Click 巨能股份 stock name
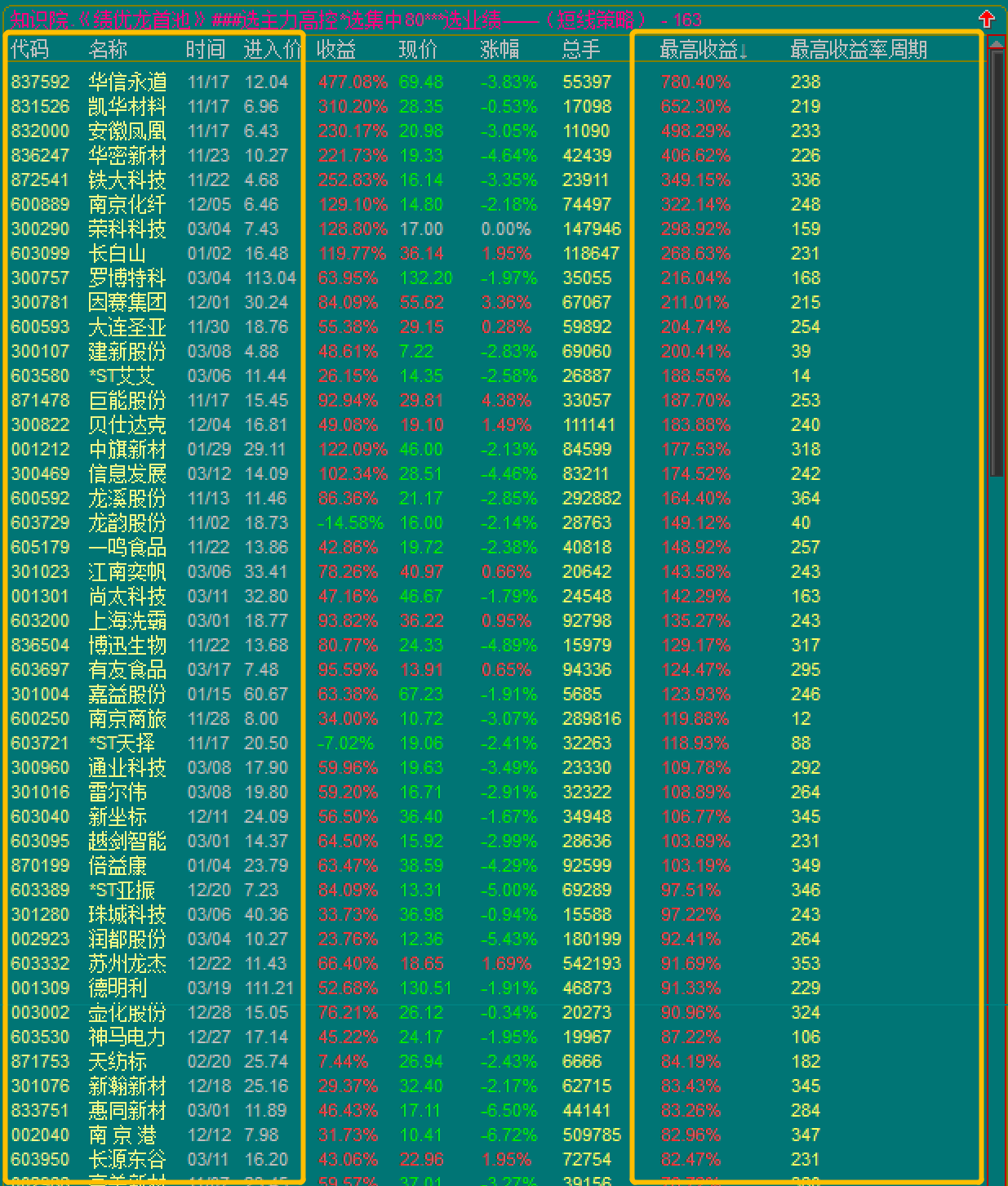The width and height of the screenshot is (1008, 1186). 128,400
